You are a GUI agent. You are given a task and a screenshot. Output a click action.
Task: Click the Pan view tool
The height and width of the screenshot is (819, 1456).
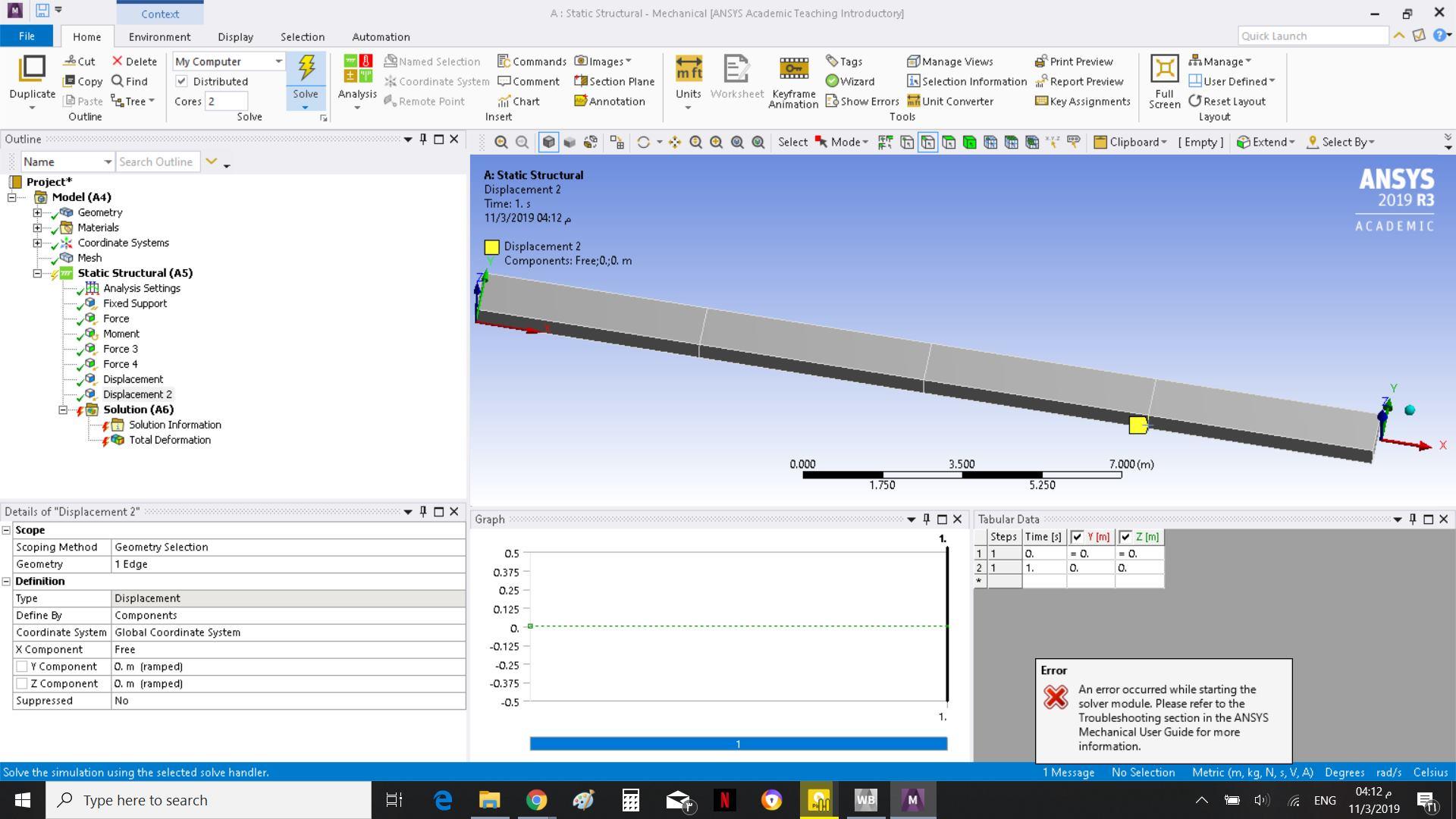pos(674,142)
